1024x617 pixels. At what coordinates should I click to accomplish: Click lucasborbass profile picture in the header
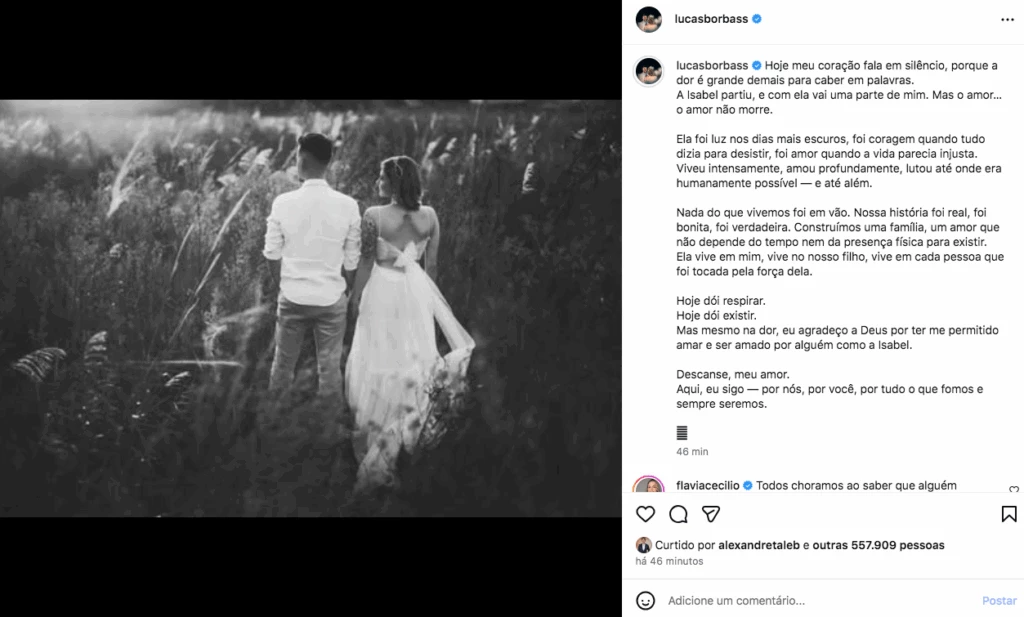(x=648, y=19)
